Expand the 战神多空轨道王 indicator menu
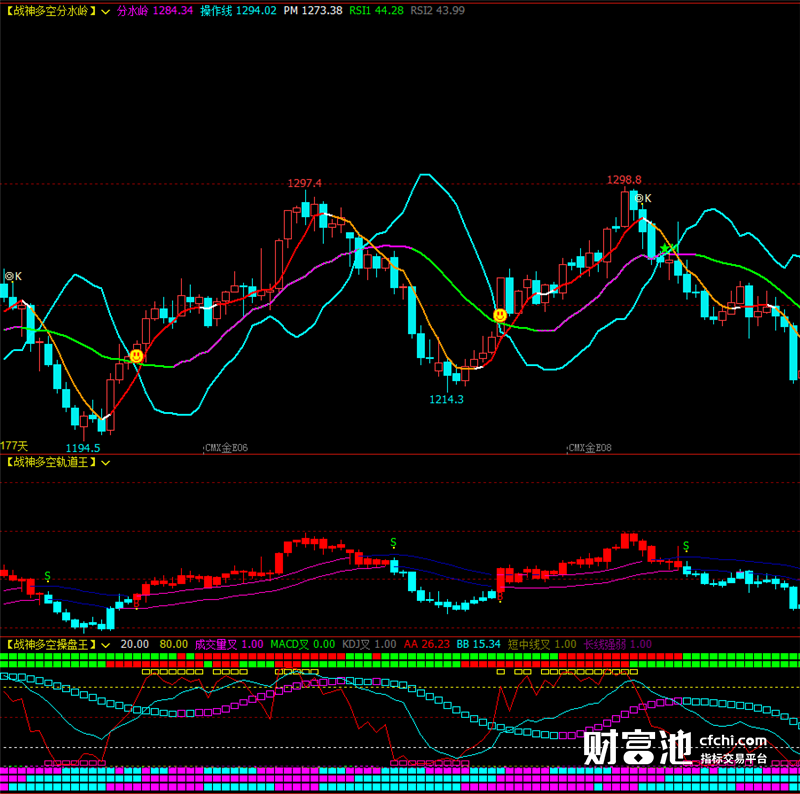 pyautogui.click(x=106, y=463)
